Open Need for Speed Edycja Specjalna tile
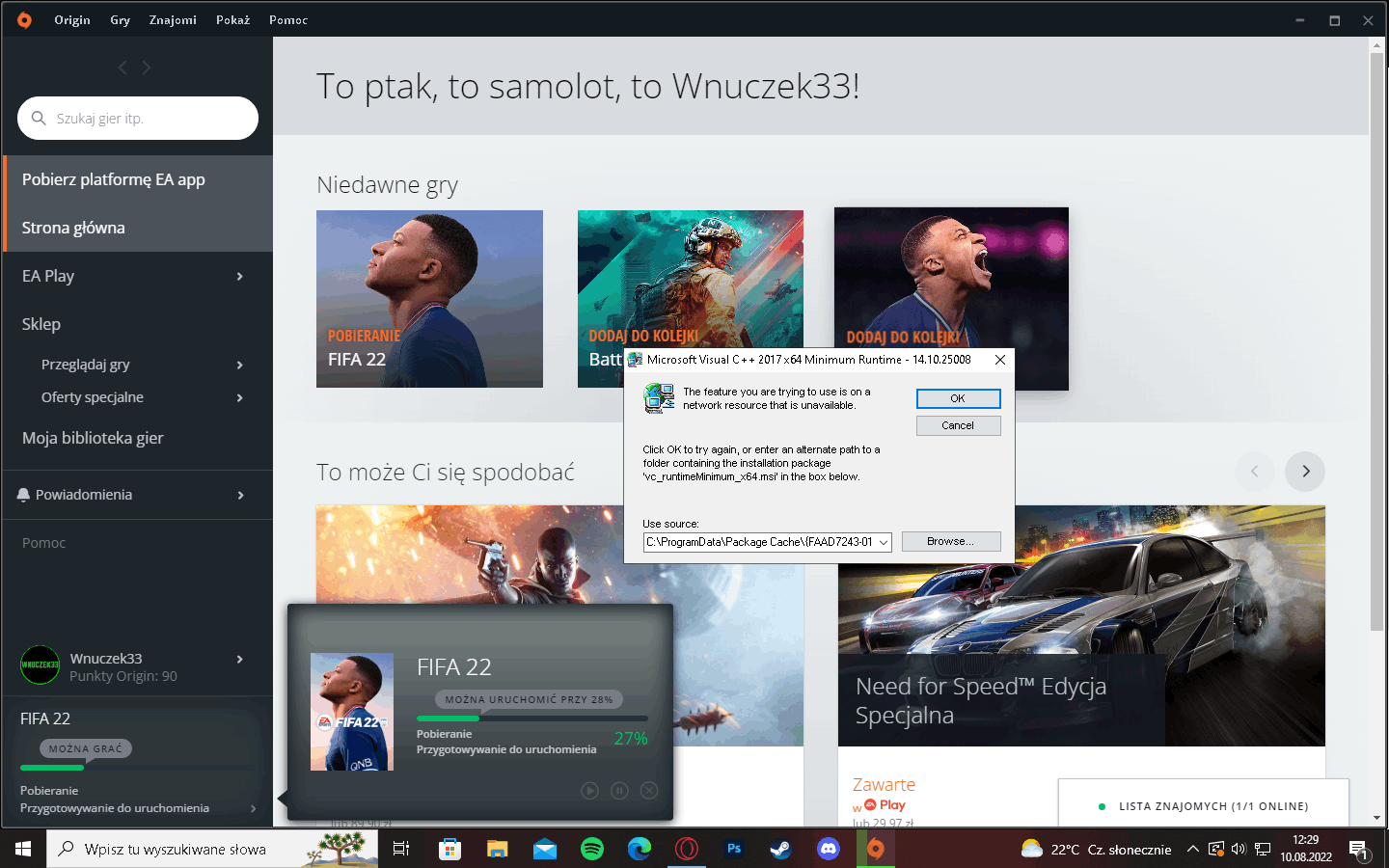This screenshot has height=868, width=1389. (1081, 625)
